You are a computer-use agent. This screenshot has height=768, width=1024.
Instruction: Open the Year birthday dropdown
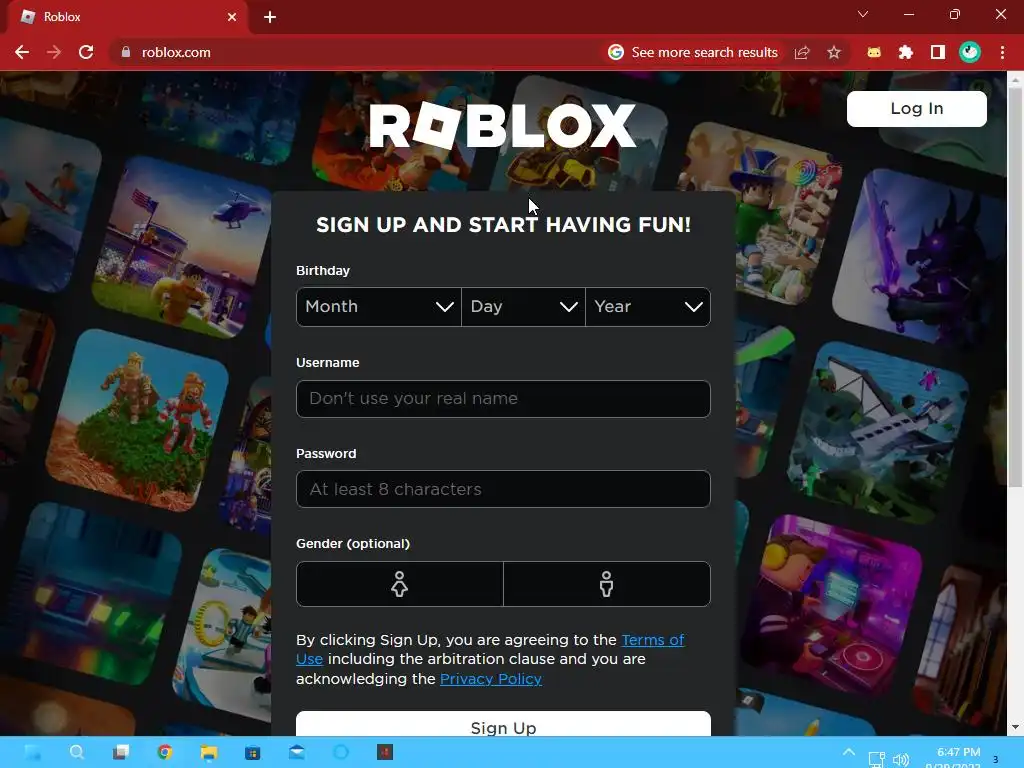click(x=648, y=307)
